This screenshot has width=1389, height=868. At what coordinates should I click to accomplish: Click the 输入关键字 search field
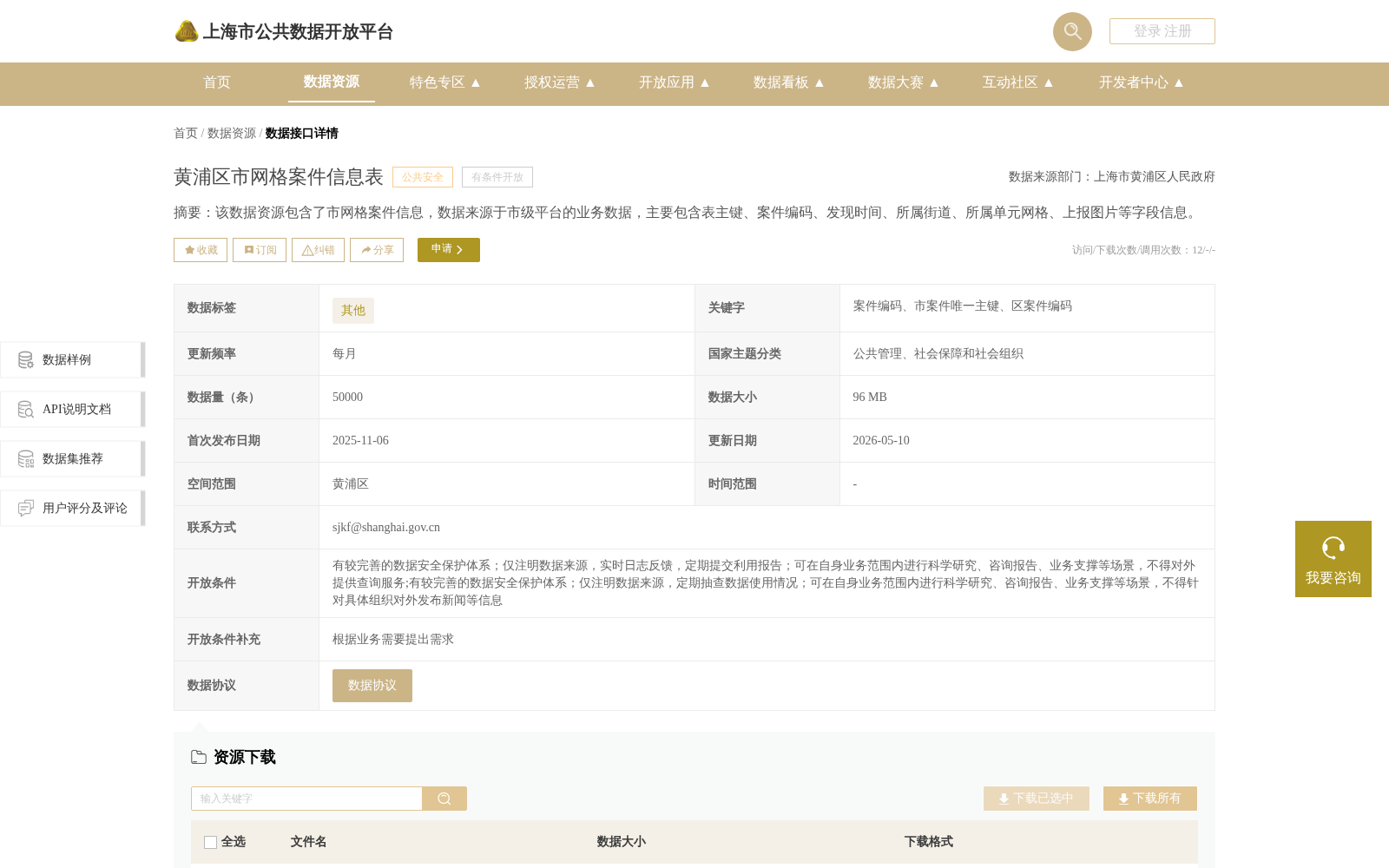coord(306,799)
